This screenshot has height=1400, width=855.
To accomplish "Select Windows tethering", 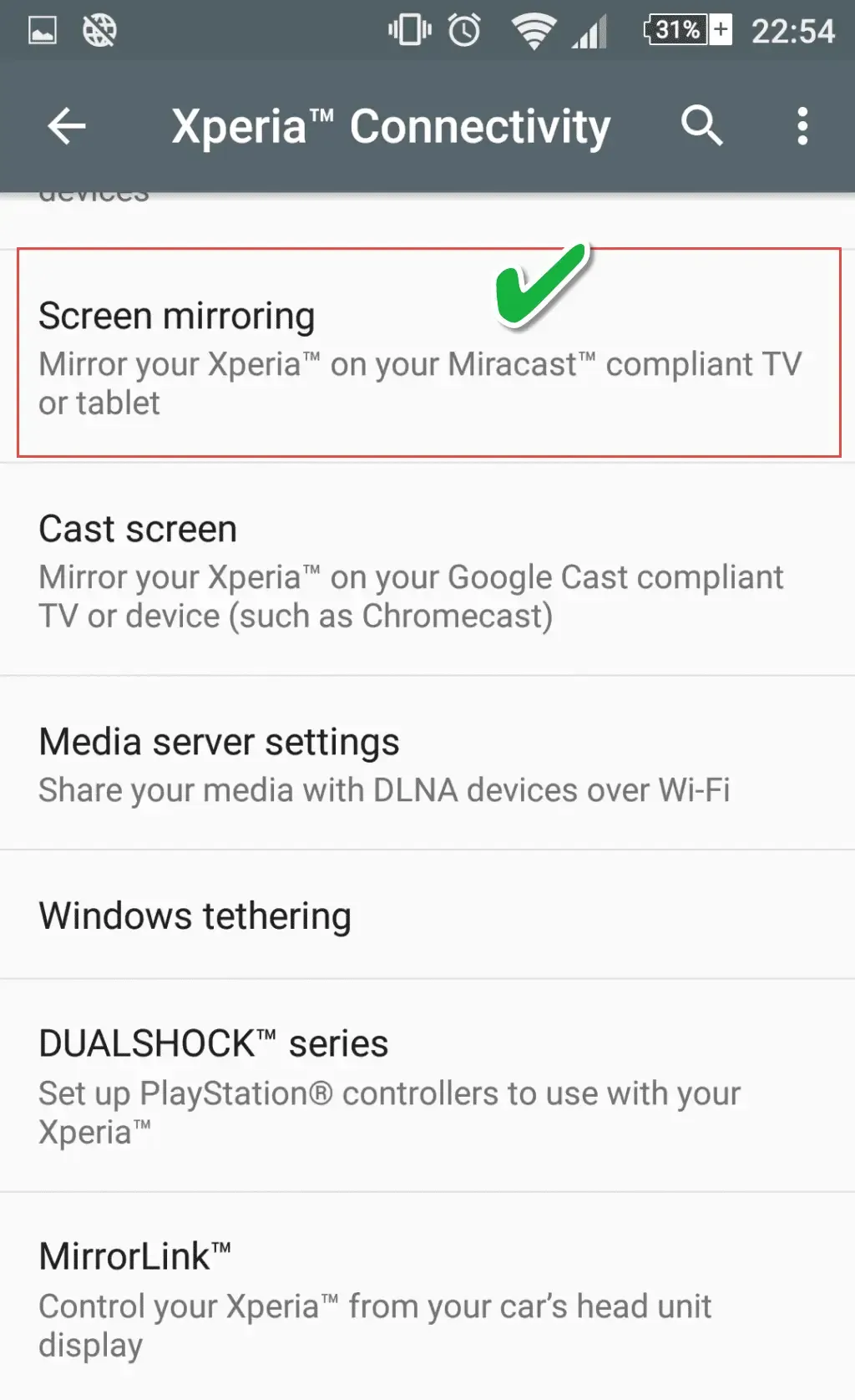I will 427,915.
